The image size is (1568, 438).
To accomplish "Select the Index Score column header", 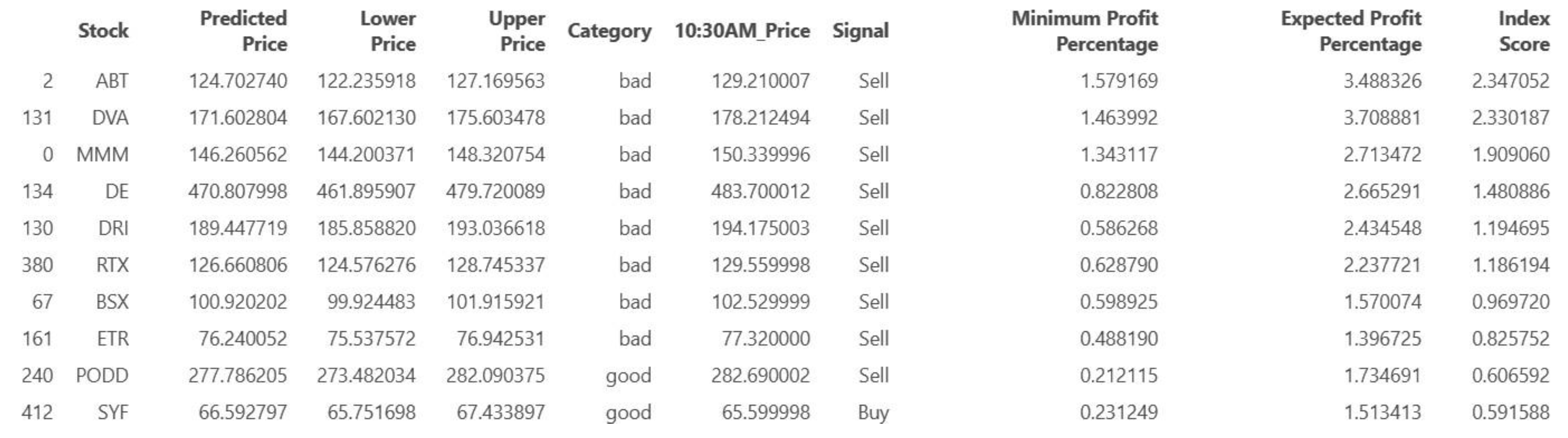I will click(x=1524, y=31).
